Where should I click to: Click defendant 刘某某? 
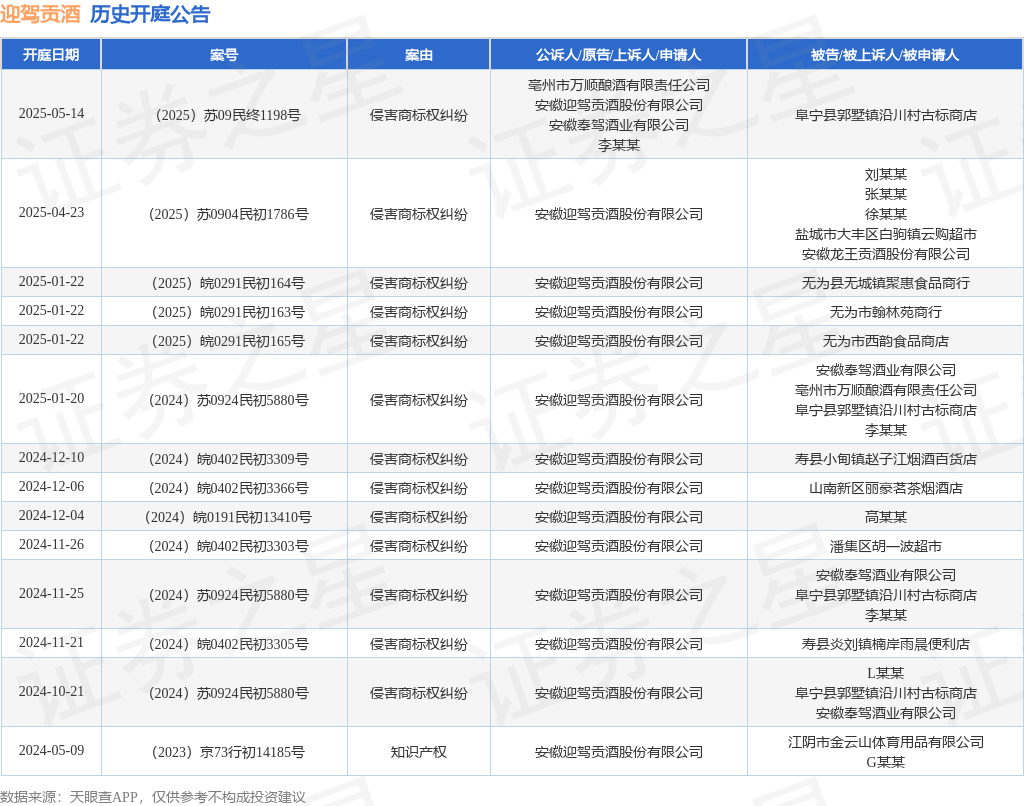[886, 174]
